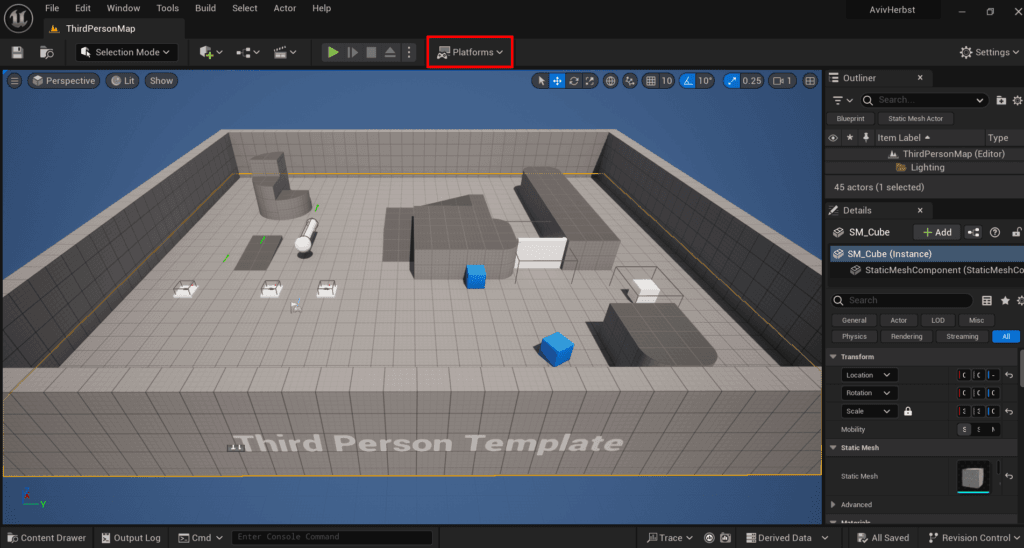
Task: Open the Cinematics clapperboard icon
Action: click(x=285, y=52)
